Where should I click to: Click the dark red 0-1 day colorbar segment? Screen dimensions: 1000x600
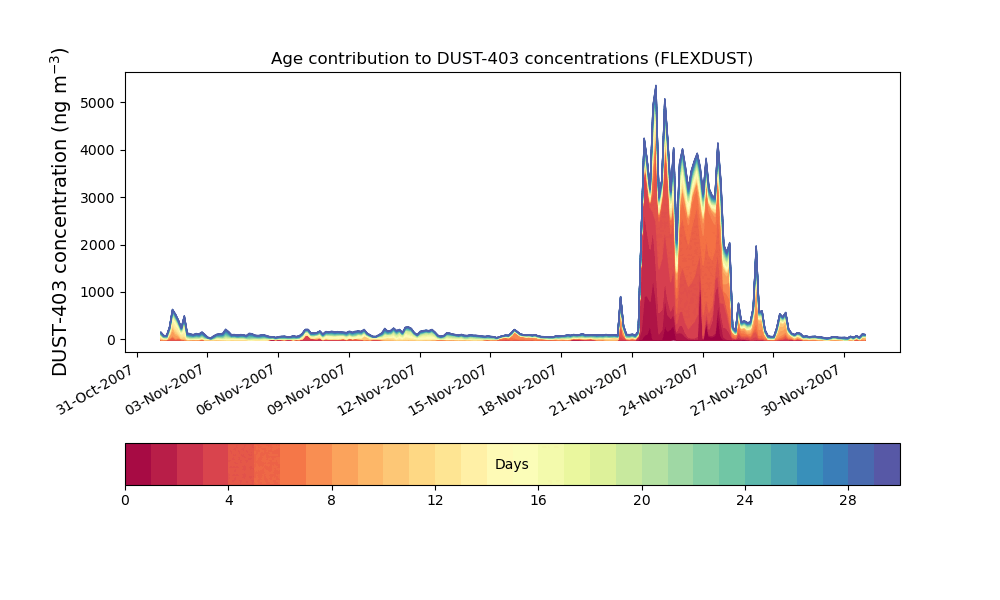click(138, 465)
